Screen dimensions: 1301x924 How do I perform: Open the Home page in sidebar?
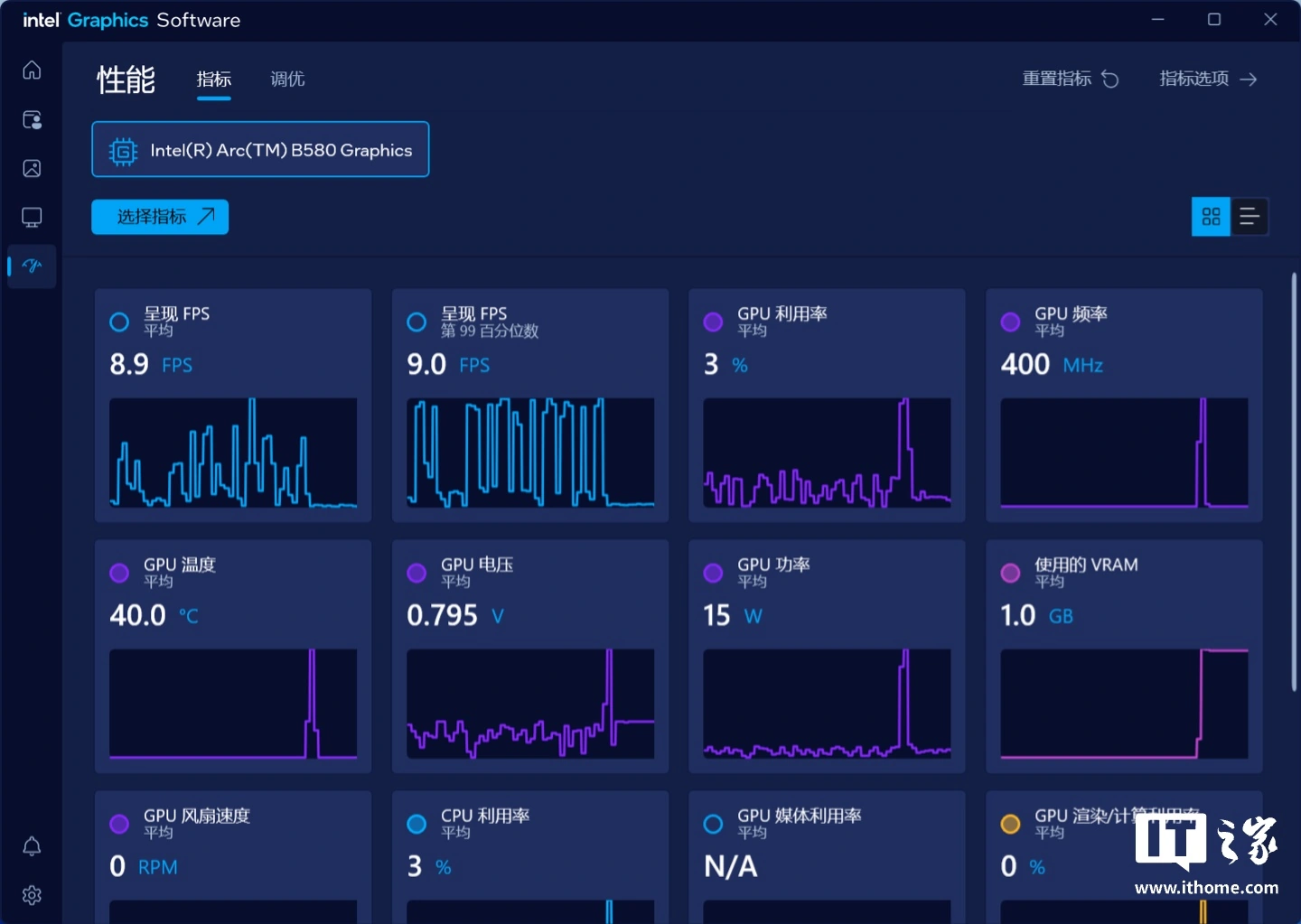32,70
